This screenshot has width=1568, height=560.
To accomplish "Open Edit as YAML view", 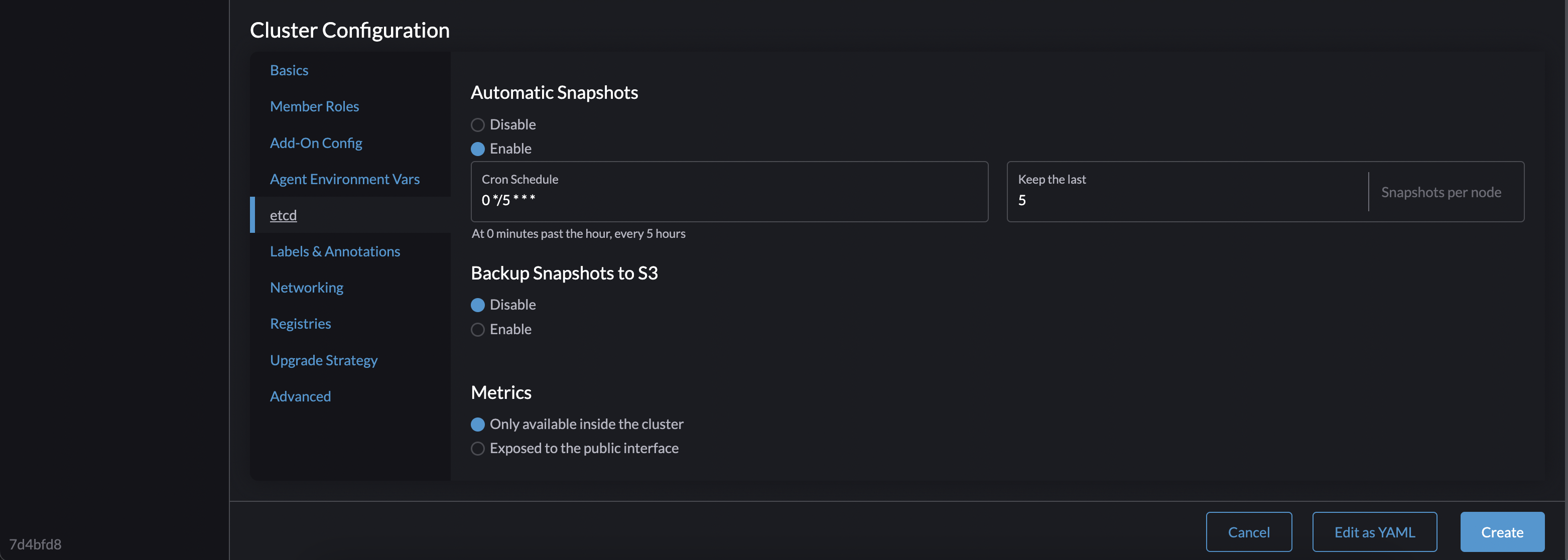I will pos(1374,531).
